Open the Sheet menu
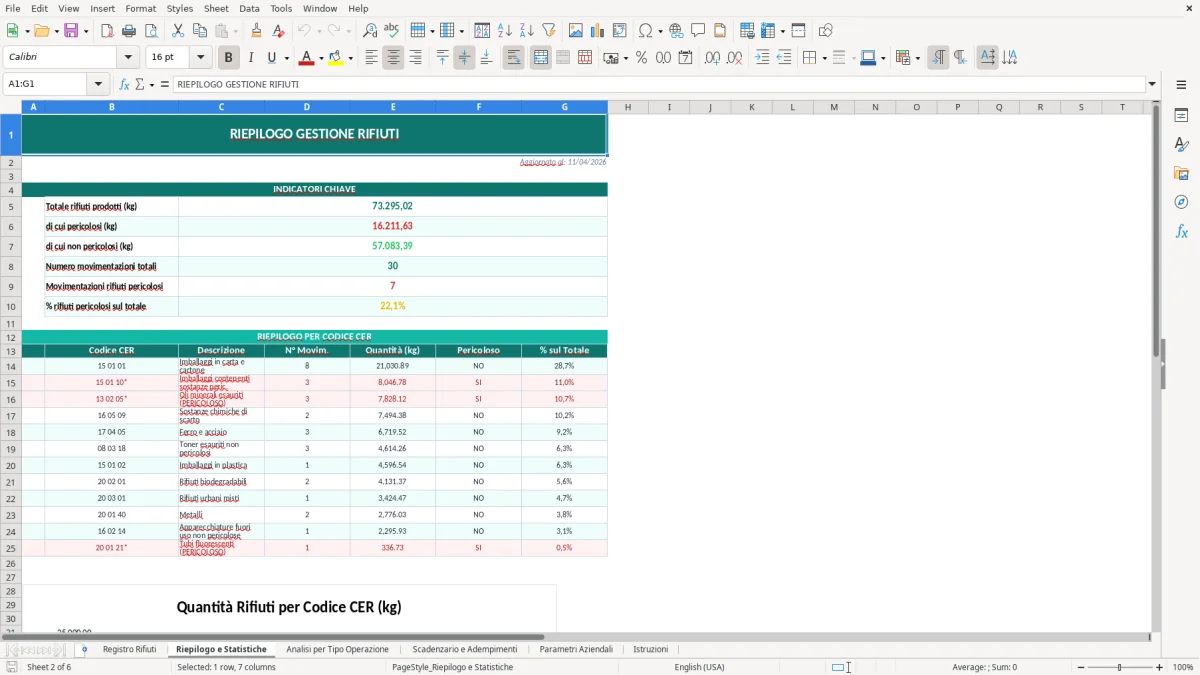This screenshot has width=1200, height=675. (x=216, y=8)
